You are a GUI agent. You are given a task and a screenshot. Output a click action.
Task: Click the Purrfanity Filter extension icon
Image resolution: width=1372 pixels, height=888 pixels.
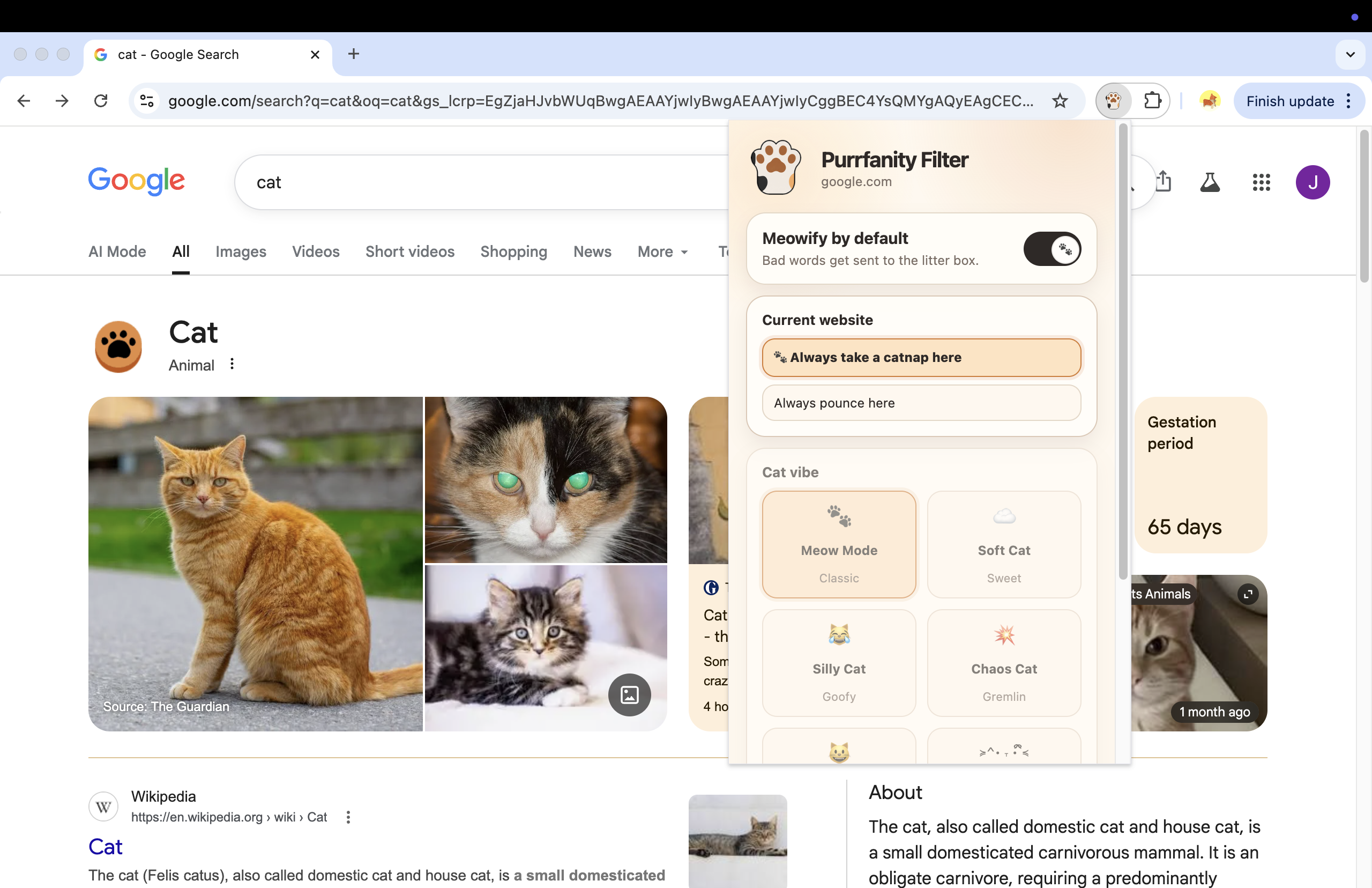coord(1113,101)
